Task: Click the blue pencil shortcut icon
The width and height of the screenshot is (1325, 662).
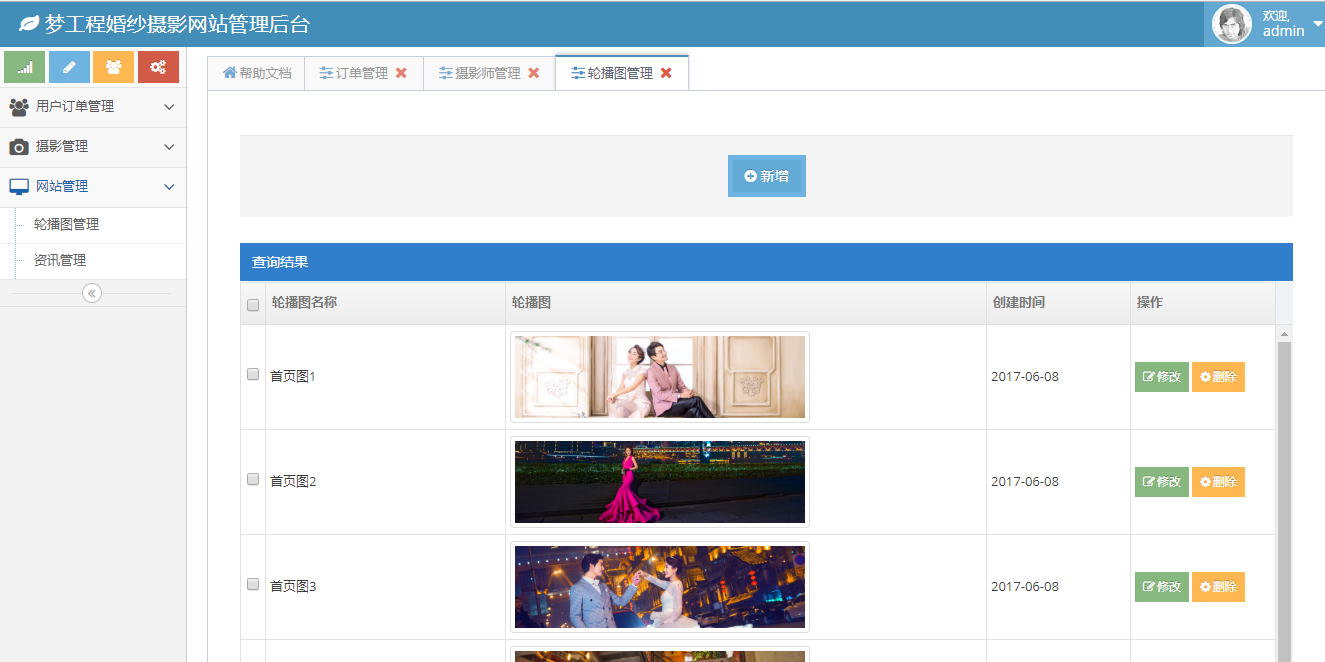Action: click(x=69, y=67)
